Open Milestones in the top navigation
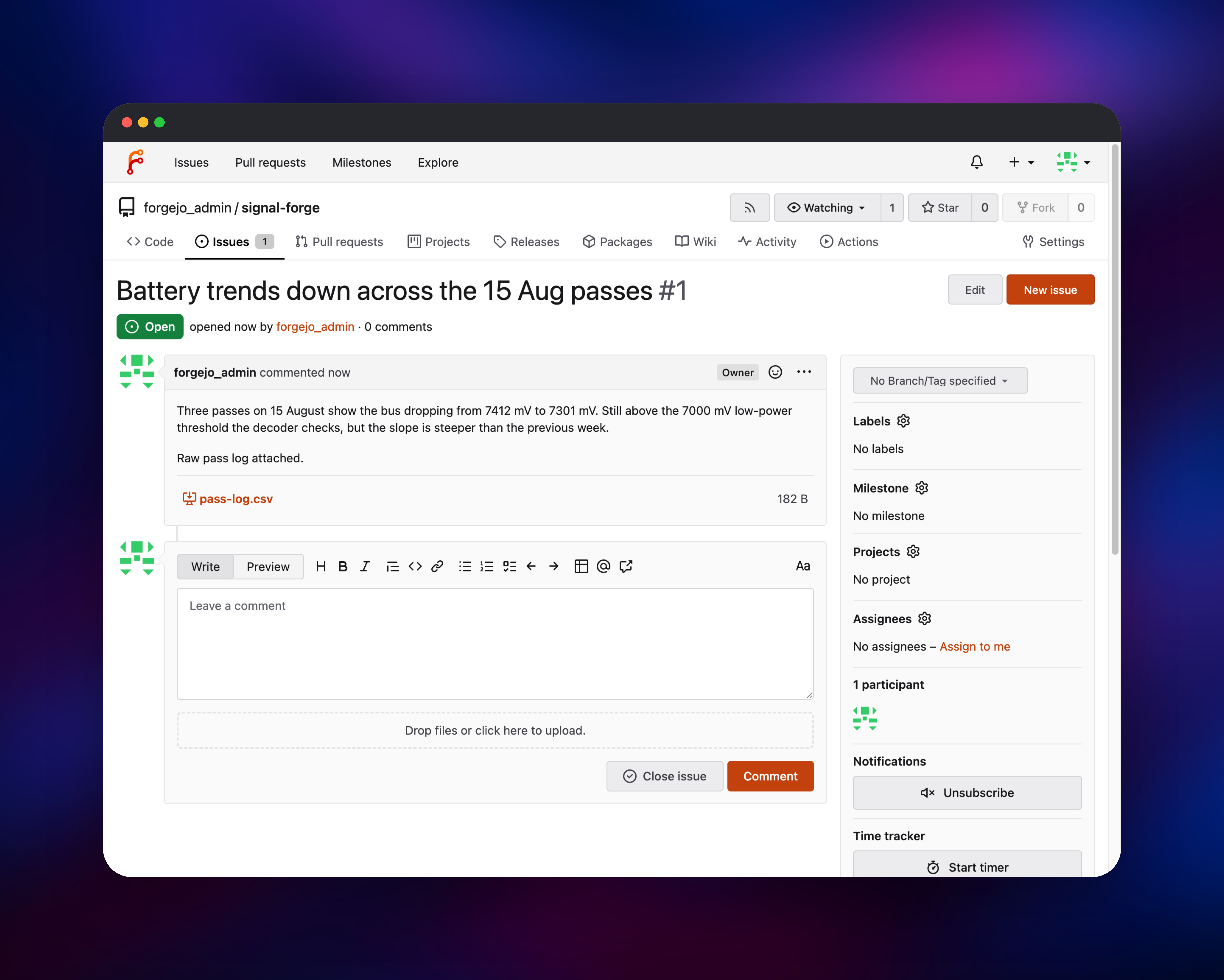The height and width of the screenshot is (980, 1224). pyautogui.click(x=362, y=162)
